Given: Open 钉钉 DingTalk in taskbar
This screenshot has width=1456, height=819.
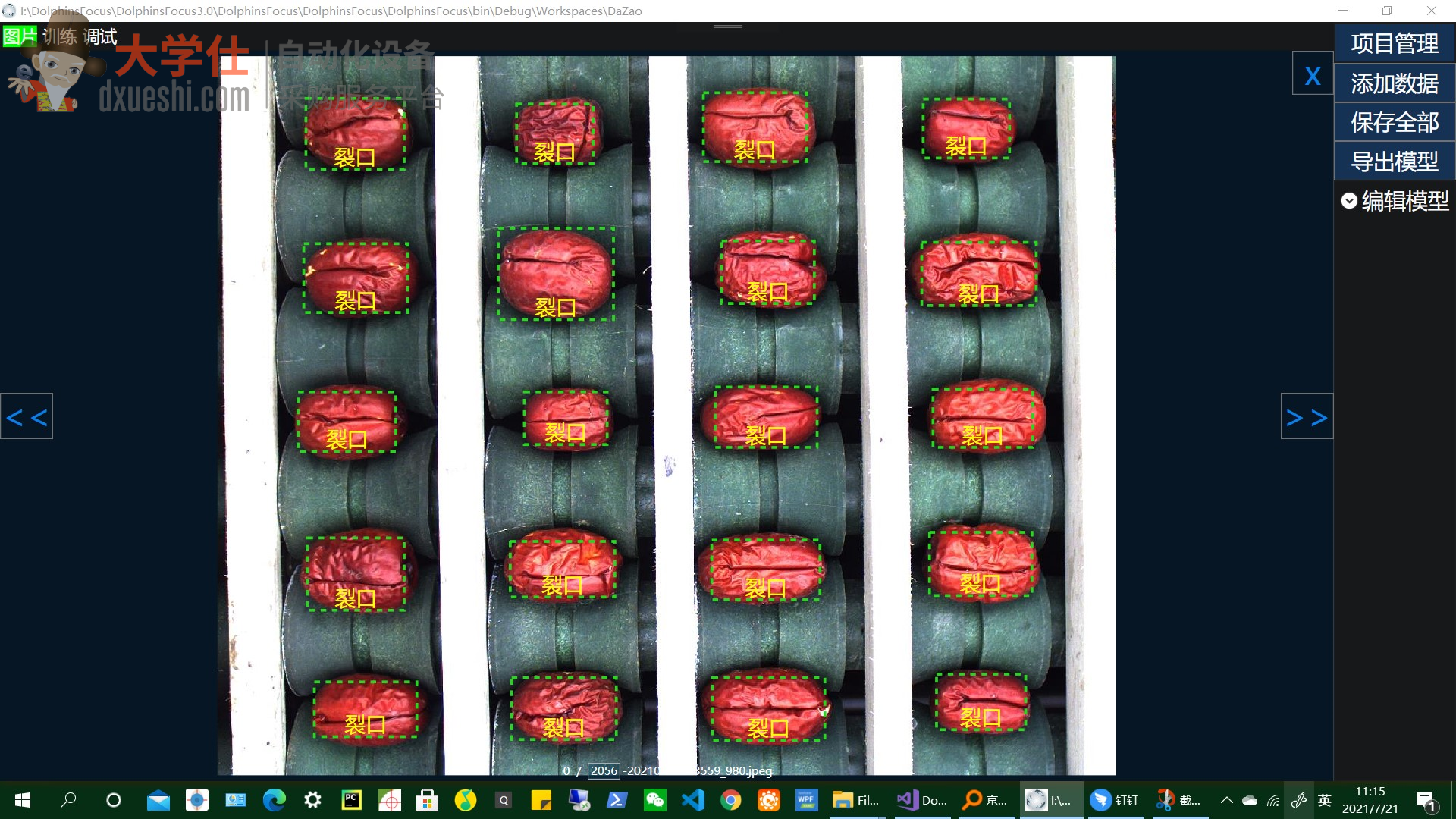Looking at the screenshot, I should 1115,800.
